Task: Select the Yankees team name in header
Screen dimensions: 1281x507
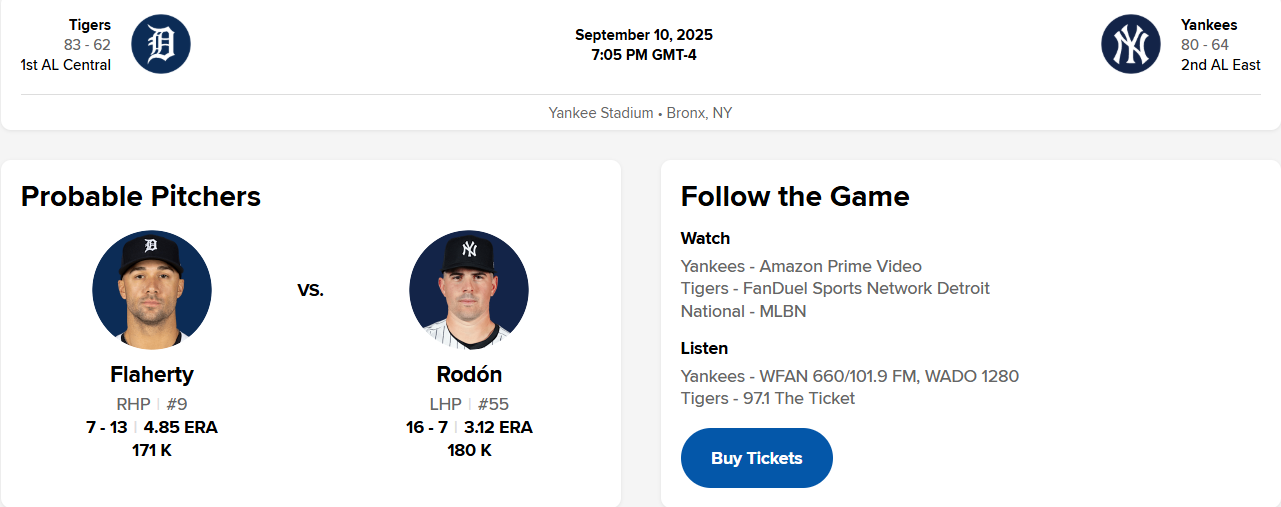Action: (1208, 25)
